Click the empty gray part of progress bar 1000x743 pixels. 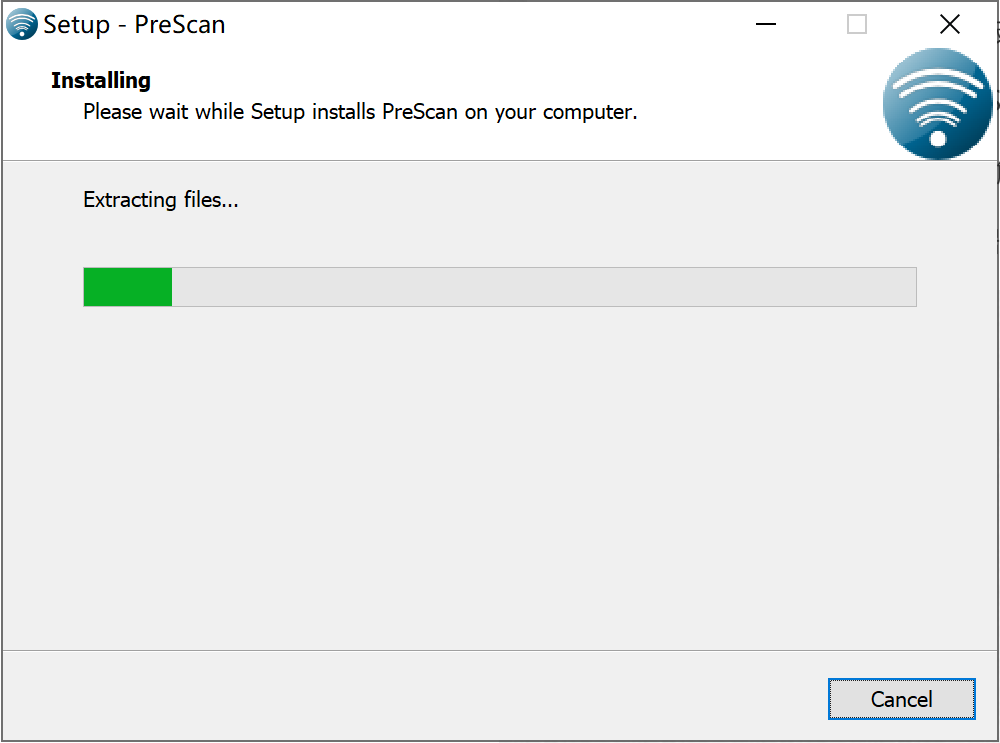[544, 287]
